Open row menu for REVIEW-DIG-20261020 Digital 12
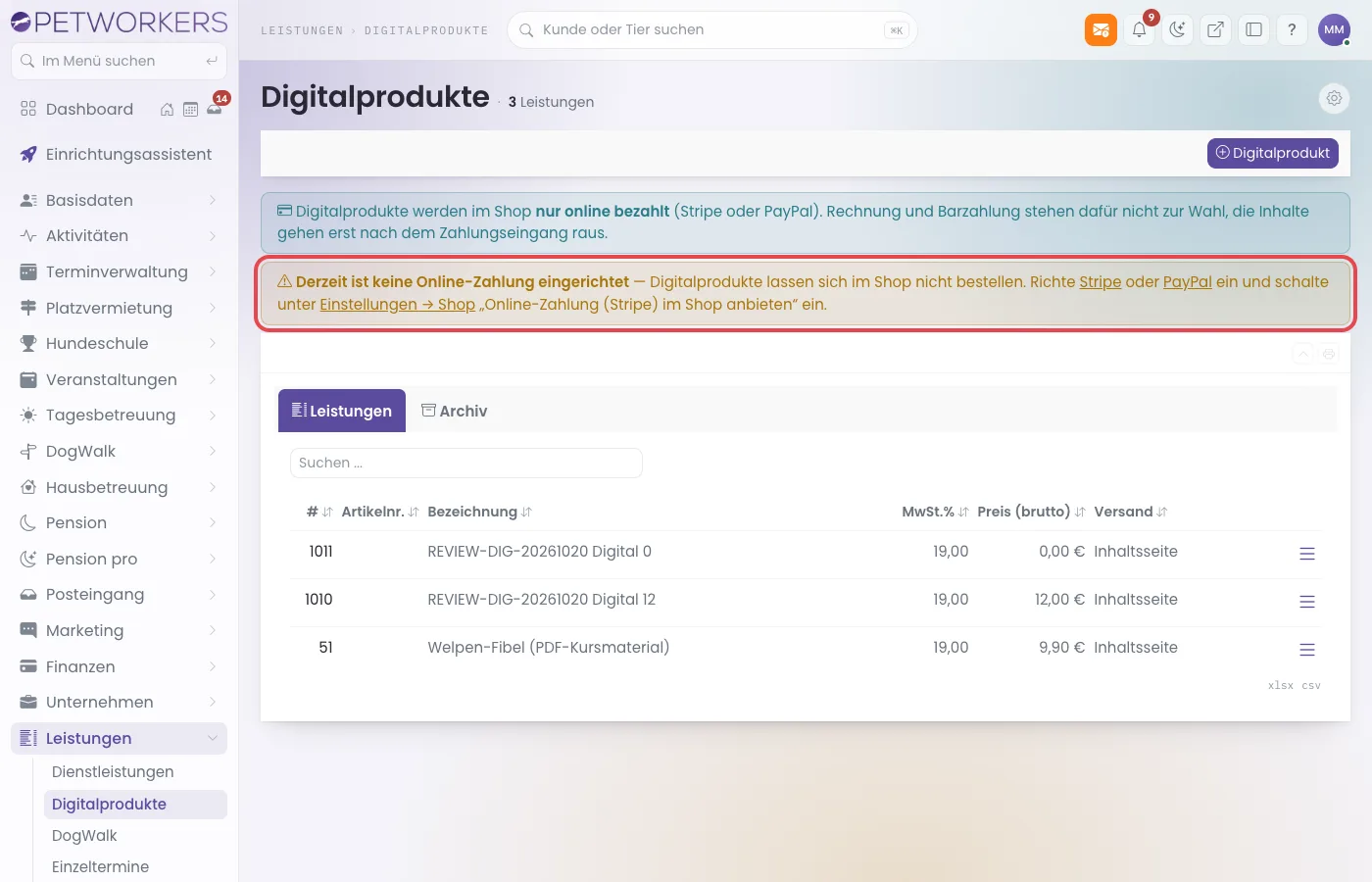The height and width of the screenshot is (882, 1372). 1307,602
